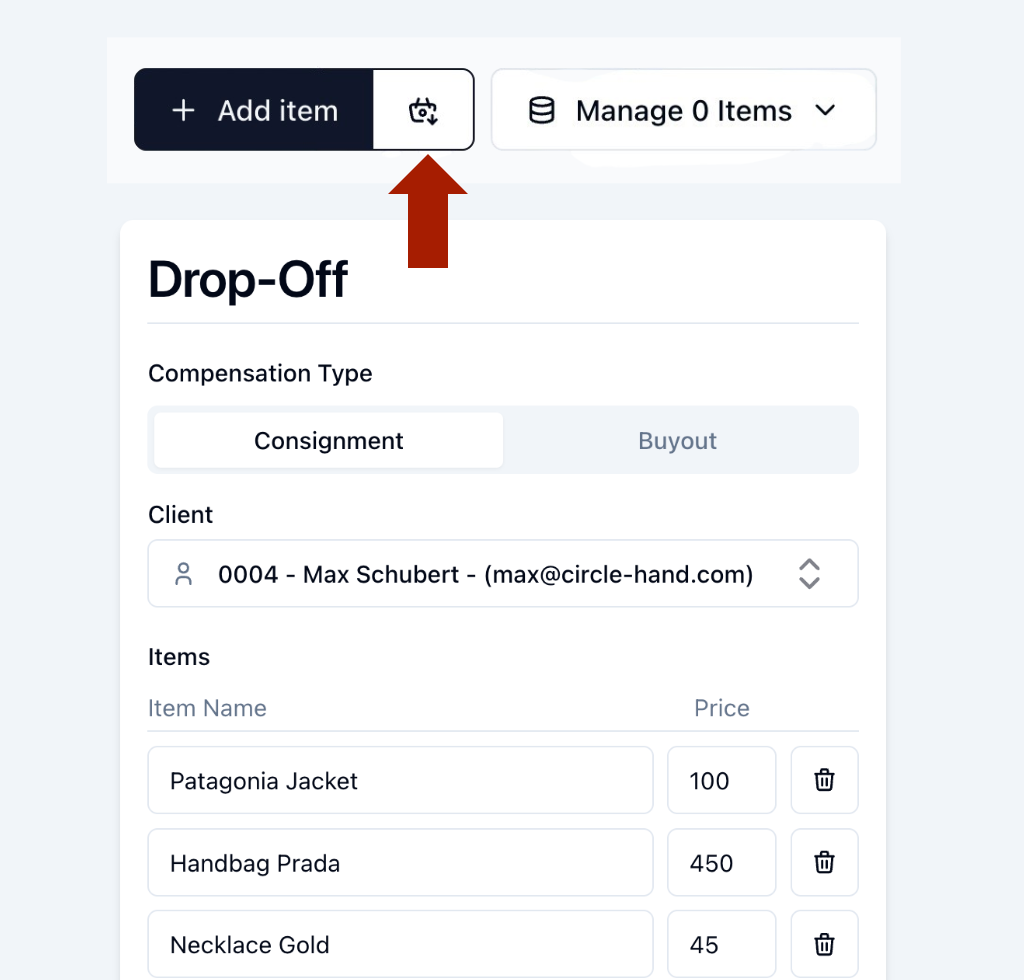
Task: Click the basket import icon next to Add item
Action: point(423,110)
